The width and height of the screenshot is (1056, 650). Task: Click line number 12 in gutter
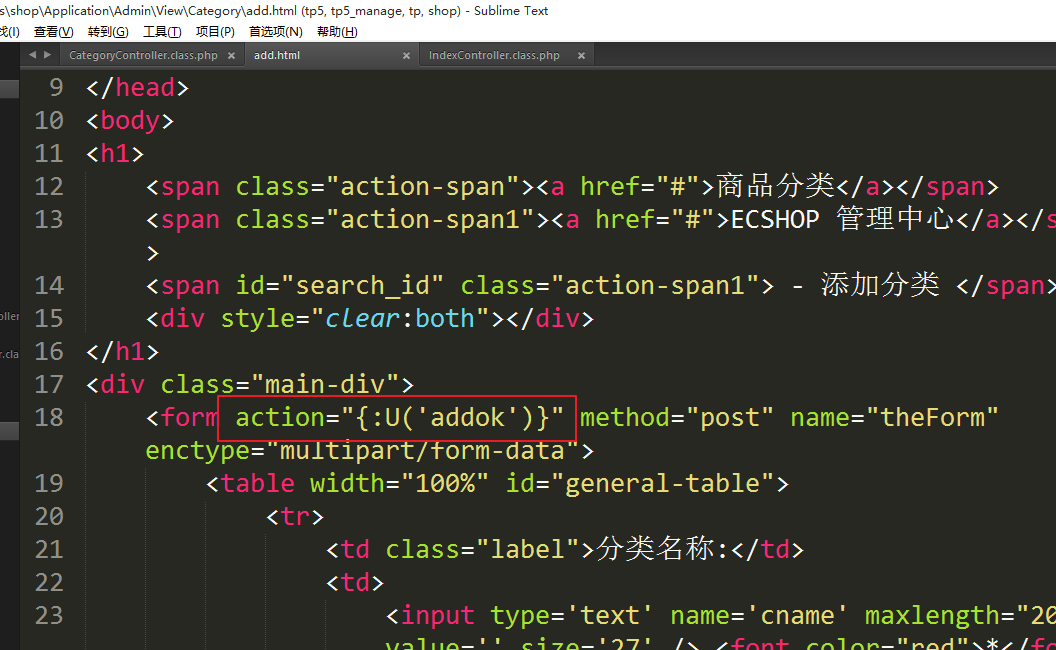48,186
